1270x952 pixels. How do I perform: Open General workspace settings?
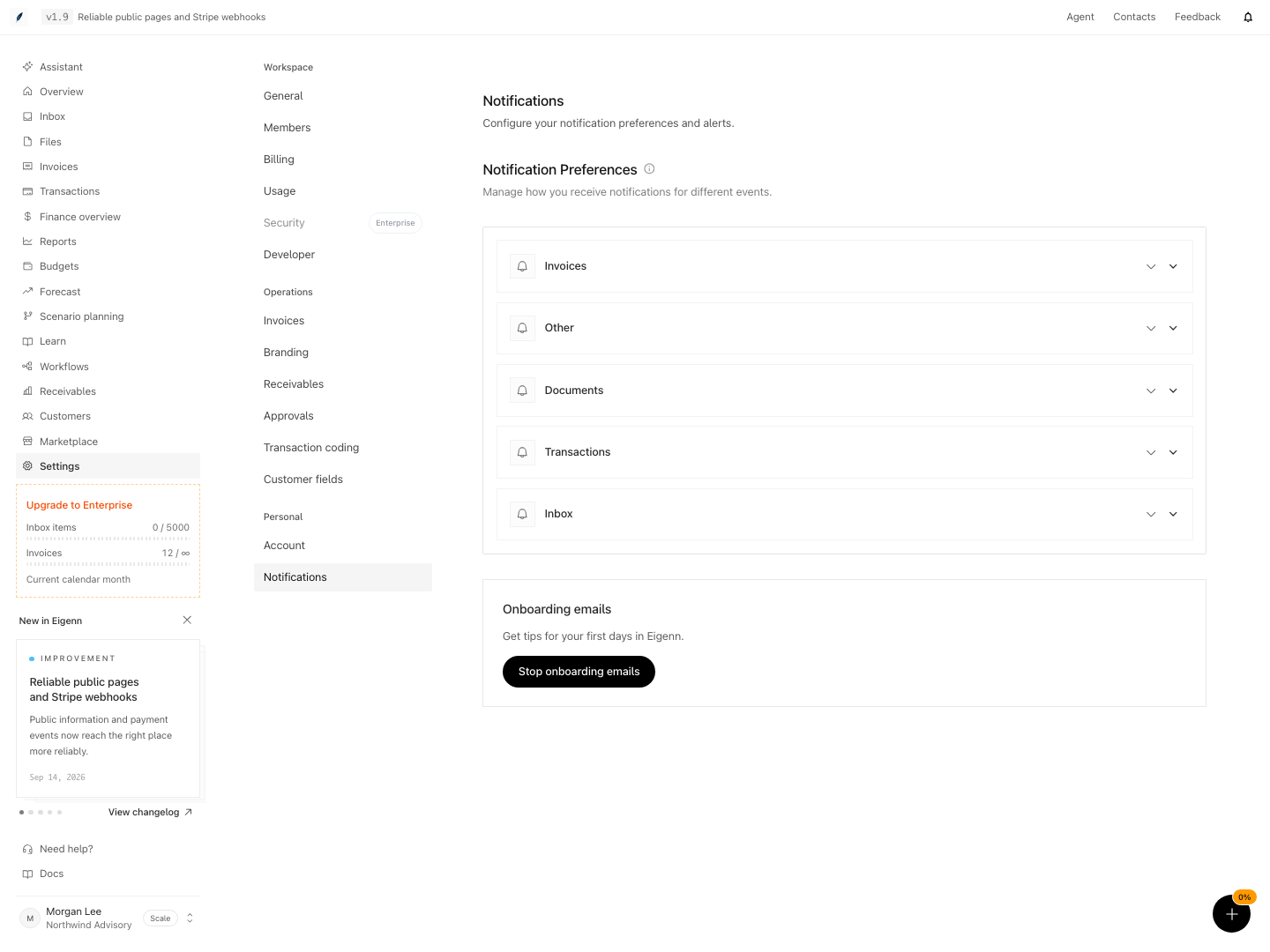[343, 96]
